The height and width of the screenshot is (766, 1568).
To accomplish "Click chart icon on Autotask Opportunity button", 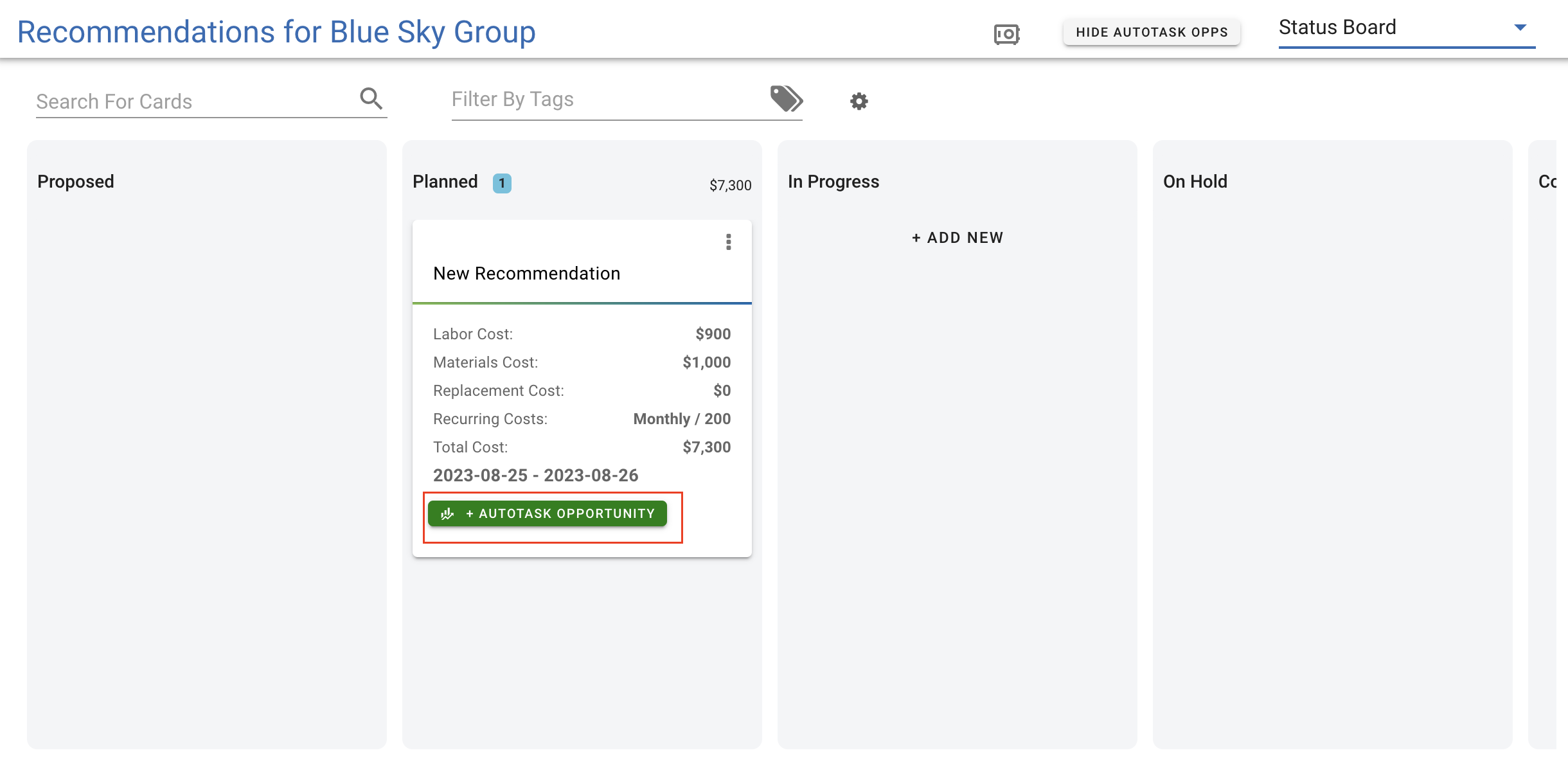I will click(x=448, y=513).
